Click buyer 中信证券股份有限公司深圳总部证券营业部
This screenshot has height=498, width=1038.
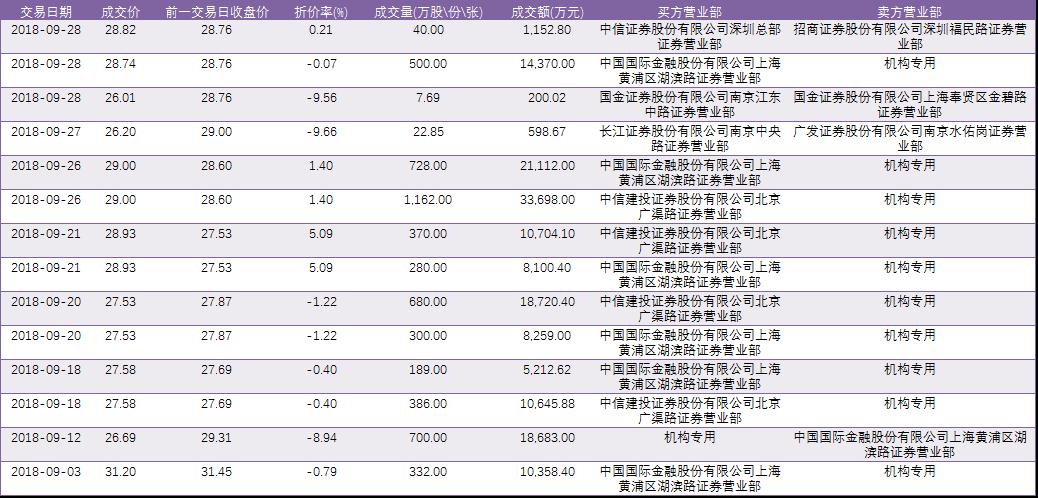point(690,37)
